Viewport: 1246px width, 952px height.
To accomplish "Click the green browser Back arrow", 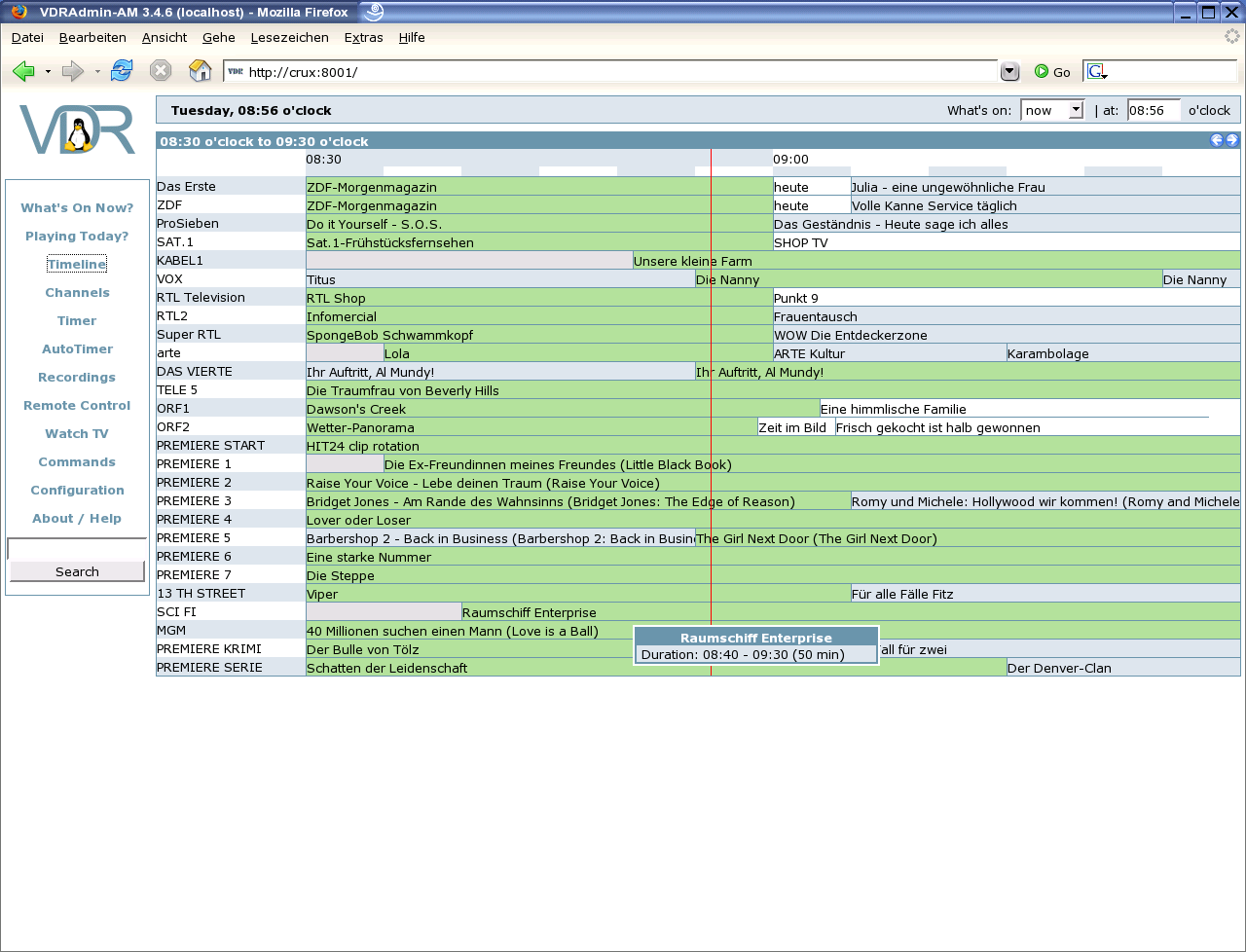I will pyautogui.click(x=23, y=71).
